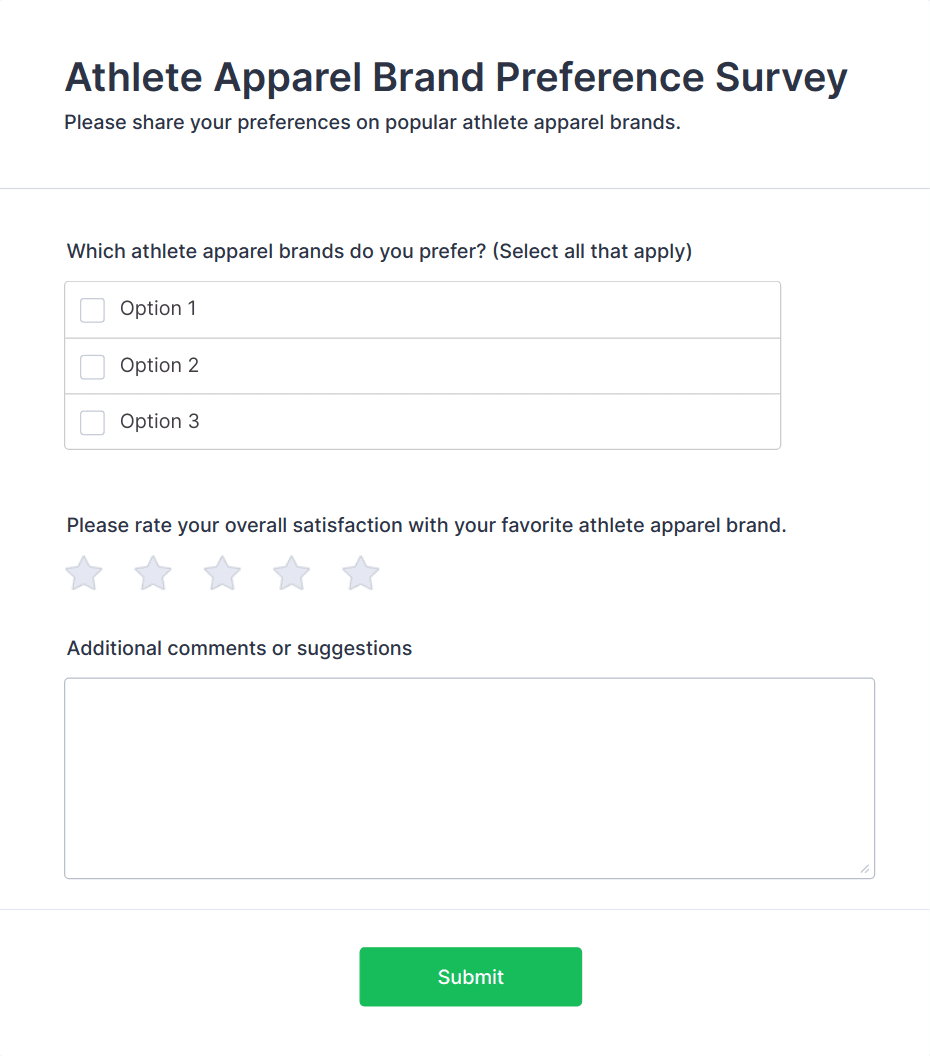Viewport: 930px width, 1056px height.
Task: Give a three-star satisfaction rating
Action: click(222, 574)
